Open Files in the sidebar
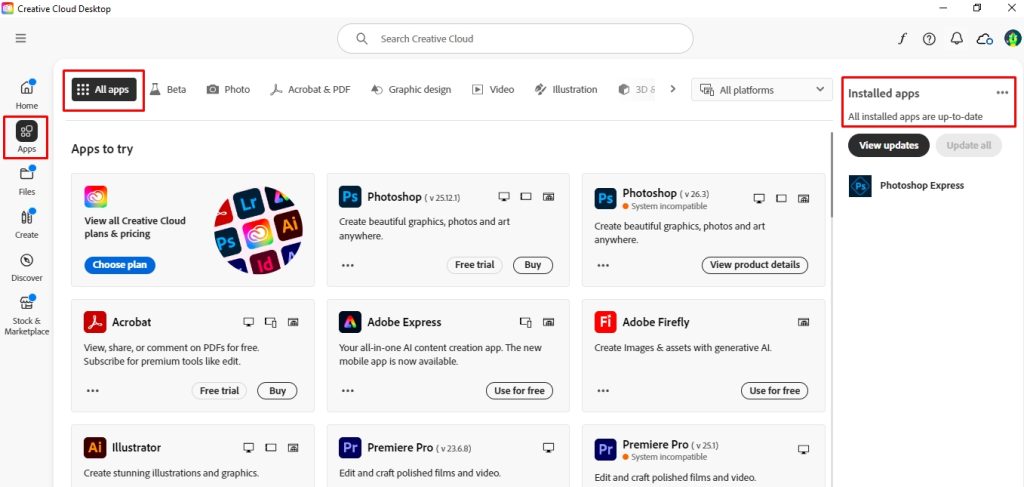This screenshot has height=487, width=1024. point(27,181)
